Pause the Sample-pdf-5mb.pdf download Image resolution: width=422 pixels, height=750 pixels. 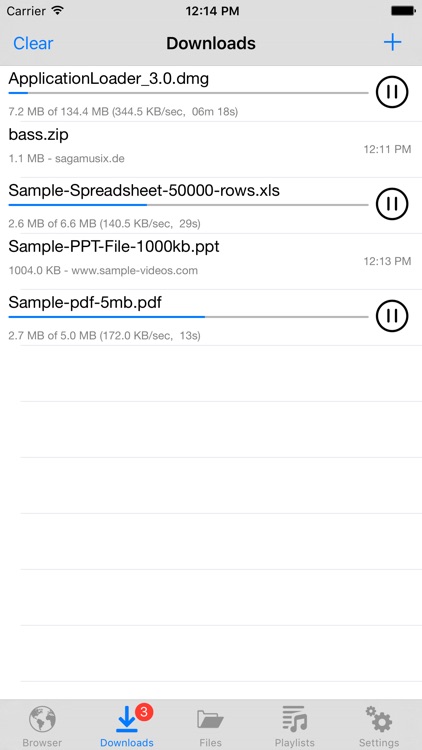coord(392,316)
